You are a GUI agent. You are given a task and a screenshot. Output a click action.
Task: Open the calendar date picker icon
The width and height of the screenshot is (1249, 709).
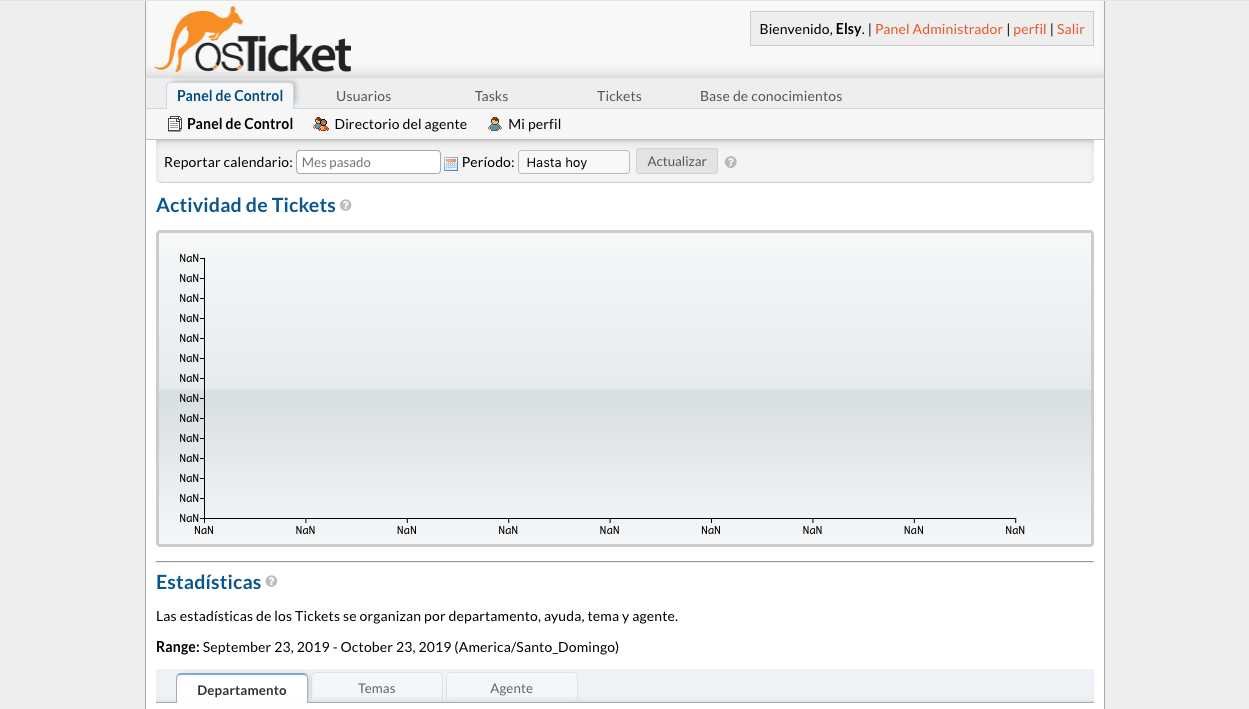coord(451,163)
